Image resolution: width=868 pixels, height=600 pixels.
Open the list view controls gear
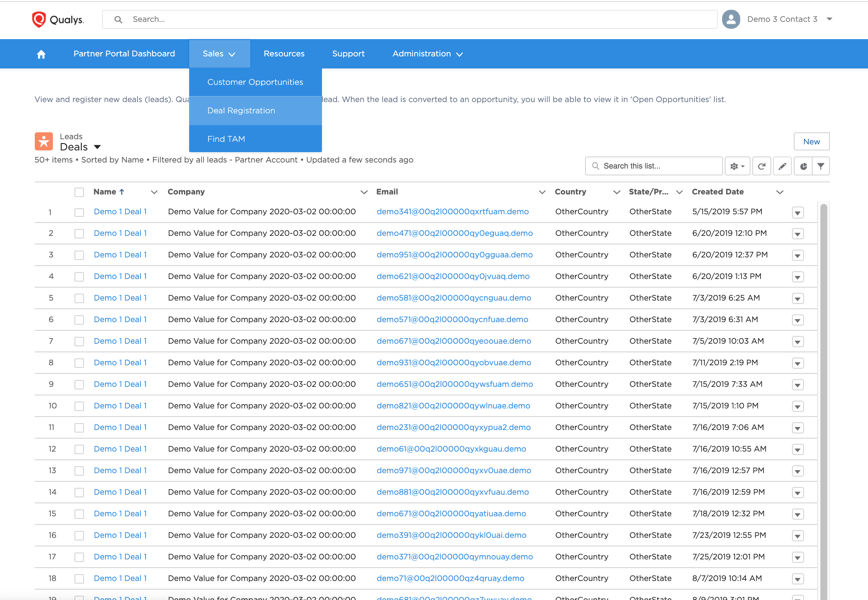click(x=738, y=166)
